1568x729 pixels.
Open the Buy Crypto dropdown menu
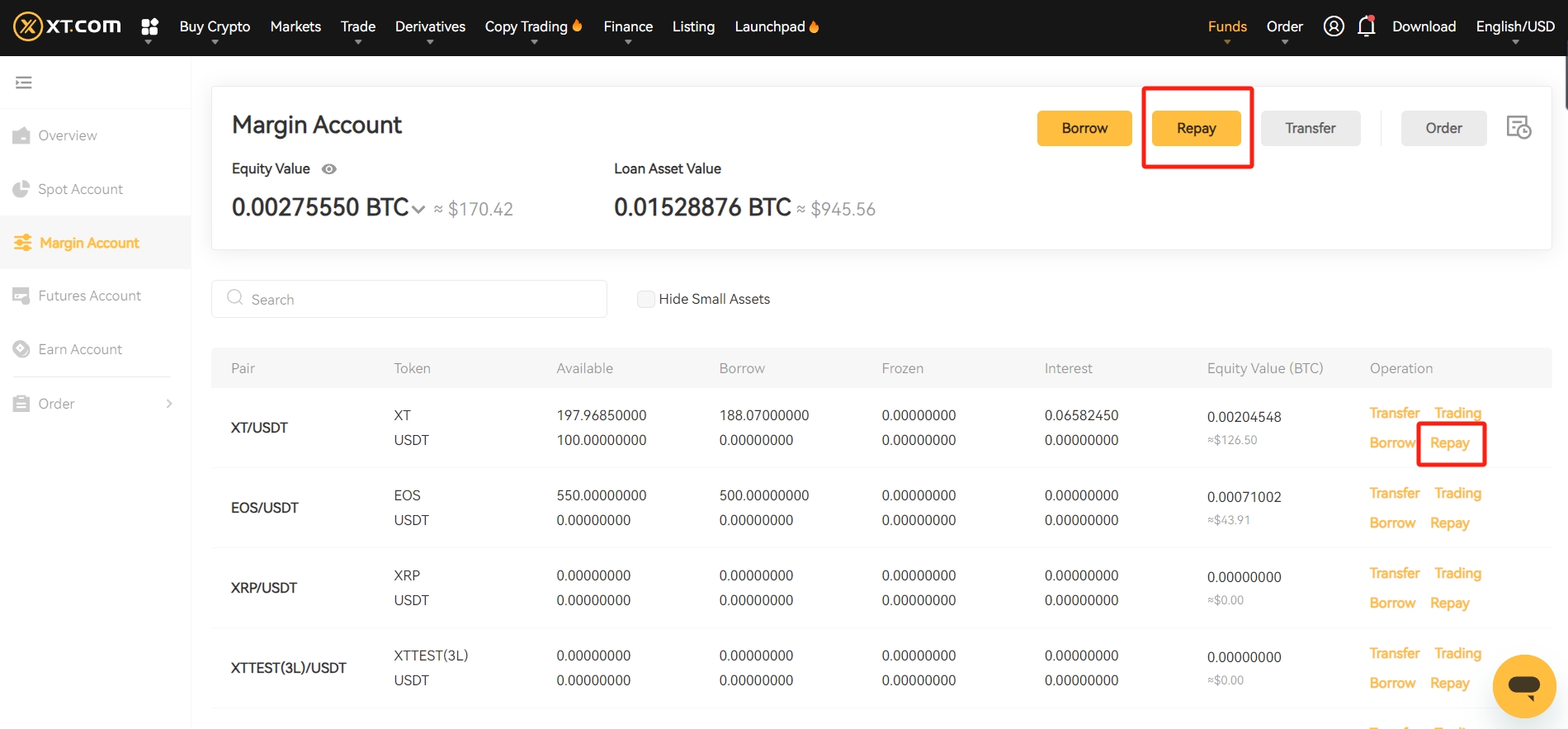(215, 26)
